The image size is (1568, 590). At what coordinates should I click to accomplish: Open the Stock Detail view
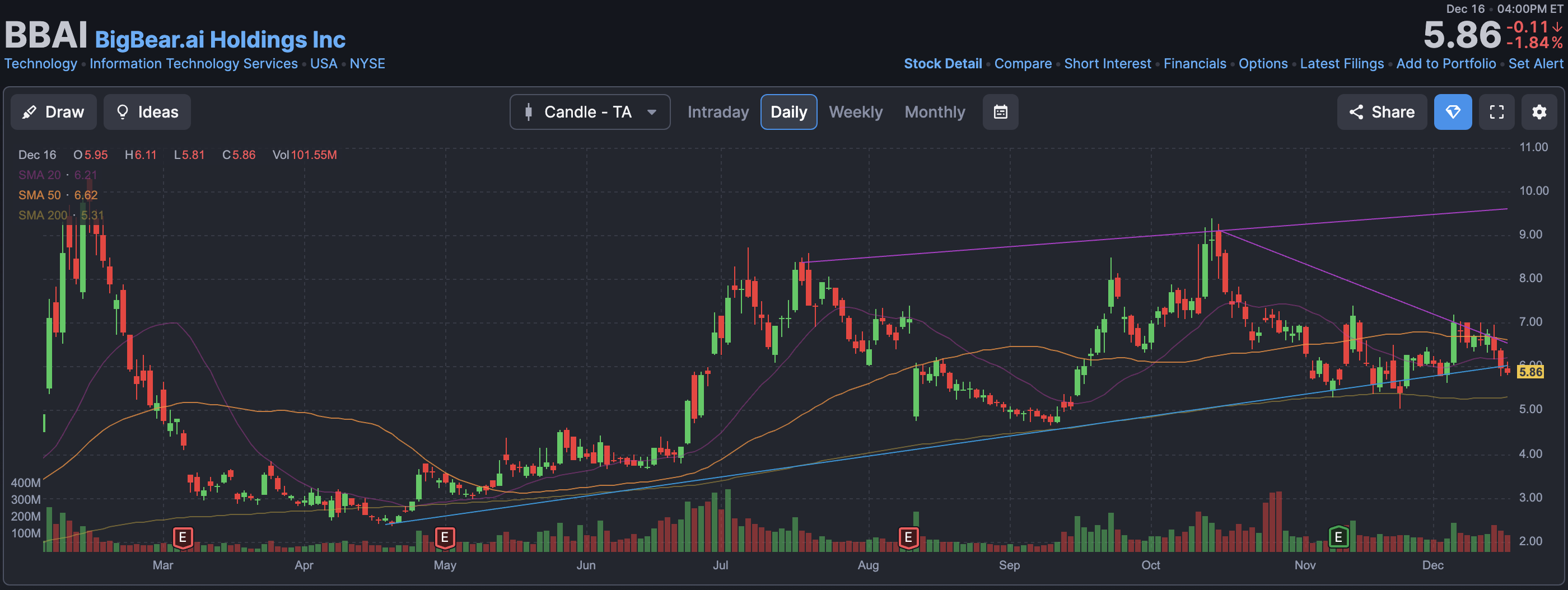pyautogui.click(x=942, y=63)
